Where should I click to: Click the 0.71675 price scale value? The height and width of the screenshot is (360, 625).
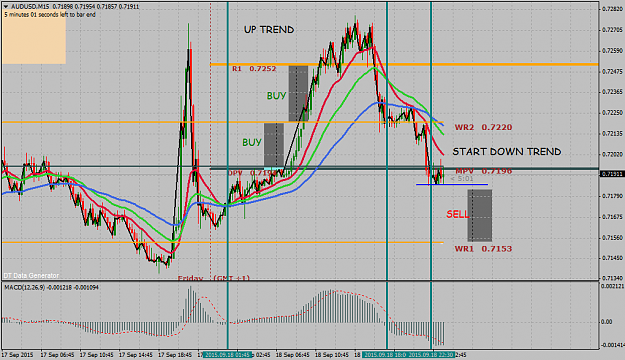pos(612,217)
